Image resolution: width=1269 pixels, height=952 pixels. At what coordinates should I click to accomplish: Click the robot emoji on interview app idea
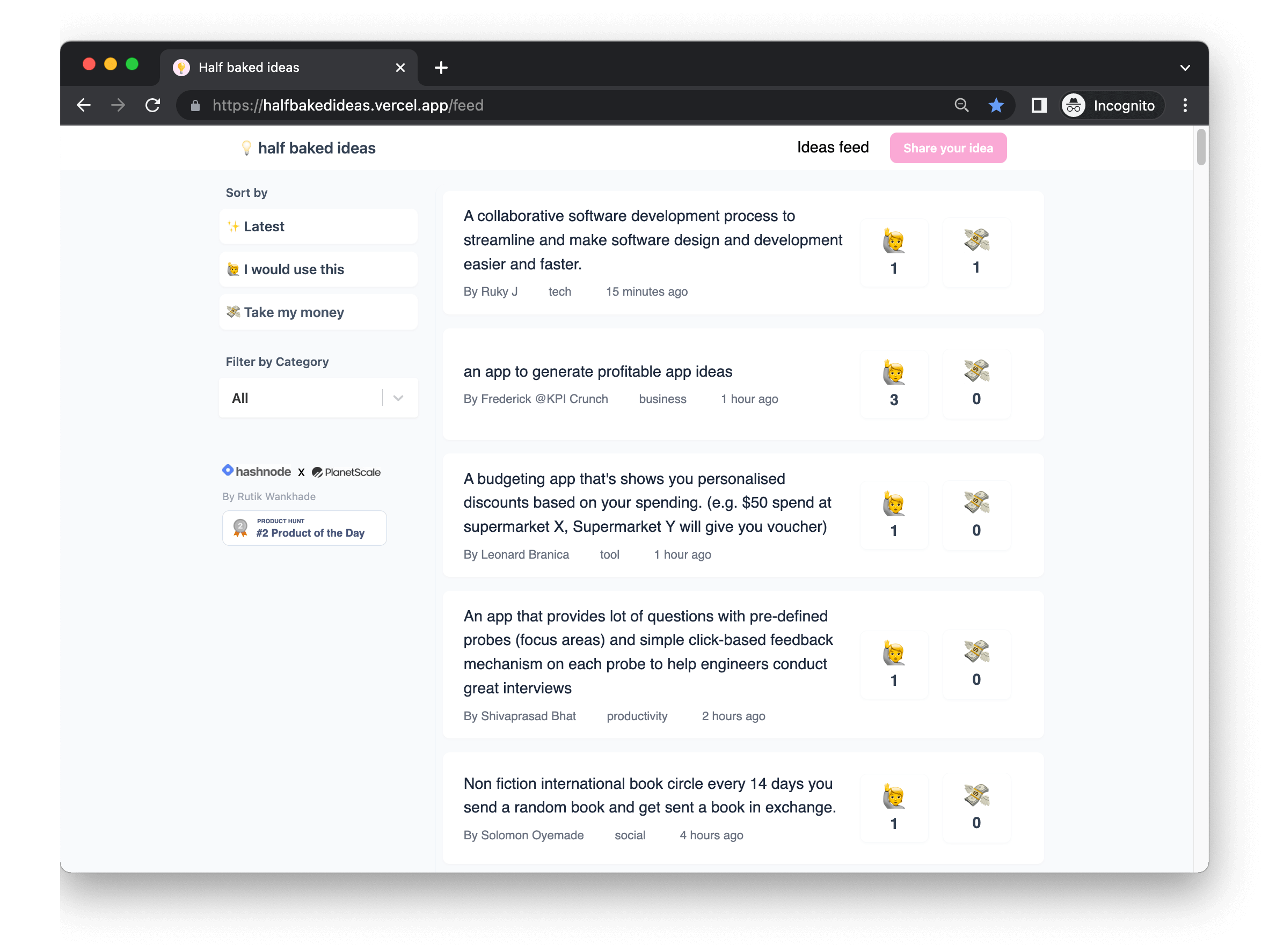894,650
